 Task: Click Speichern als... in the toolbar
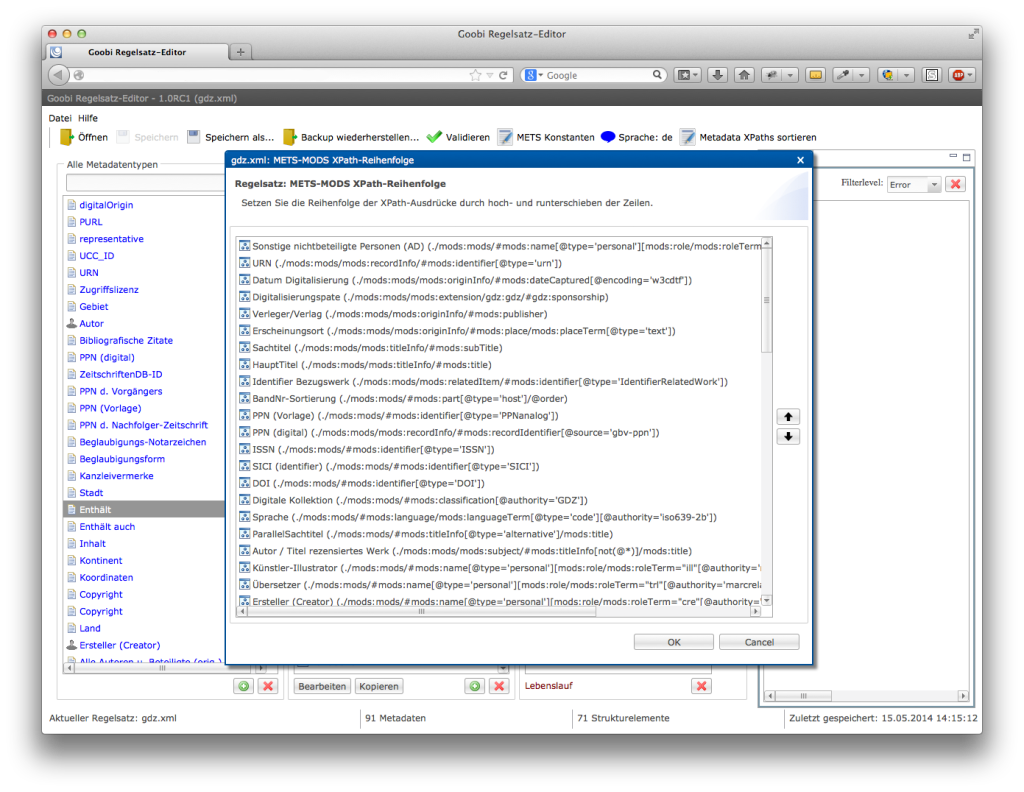[x=231, y=137]
